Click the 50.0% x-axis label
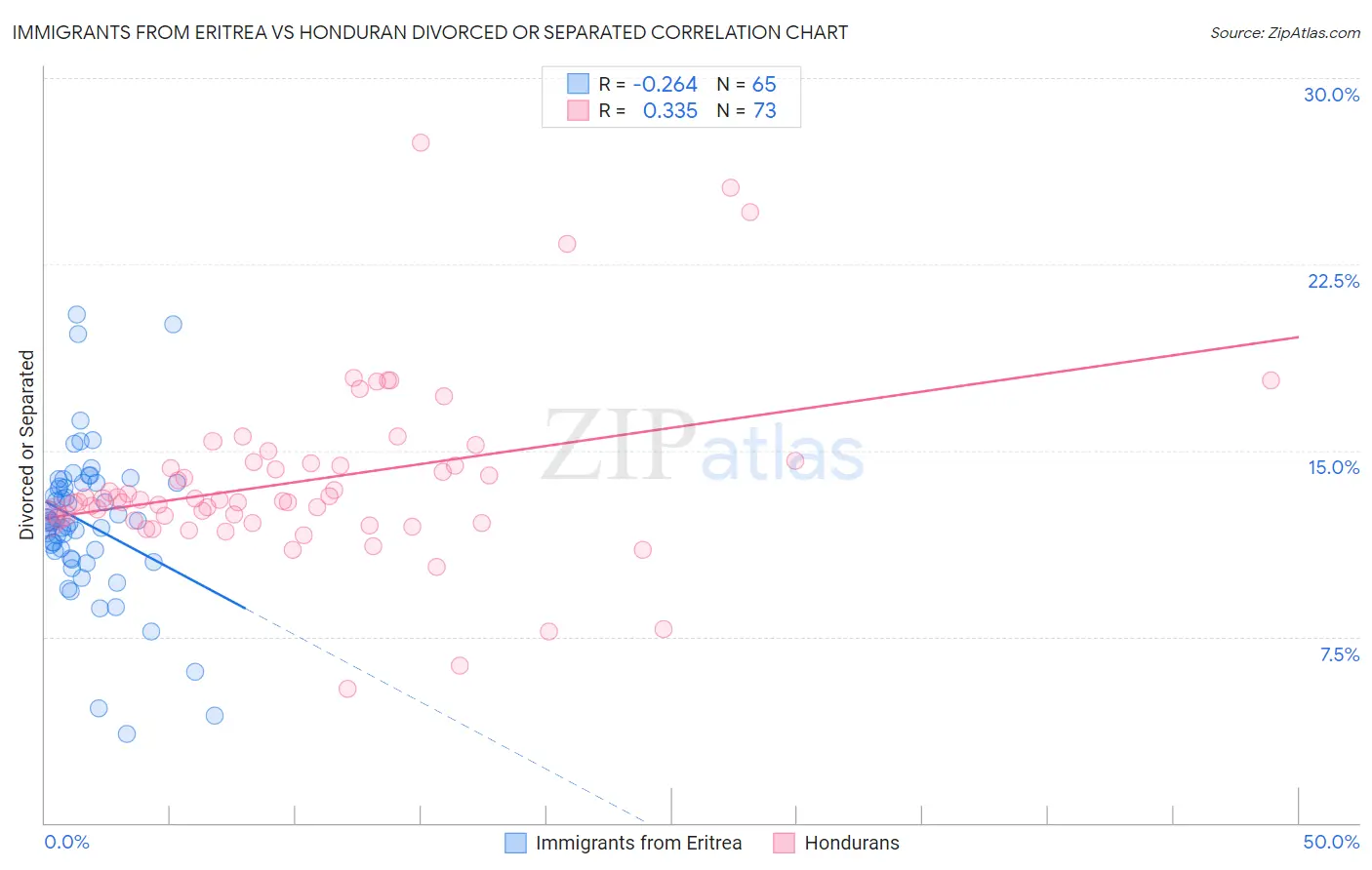Screen dimensions: 1372x870 coord(1331,842)
